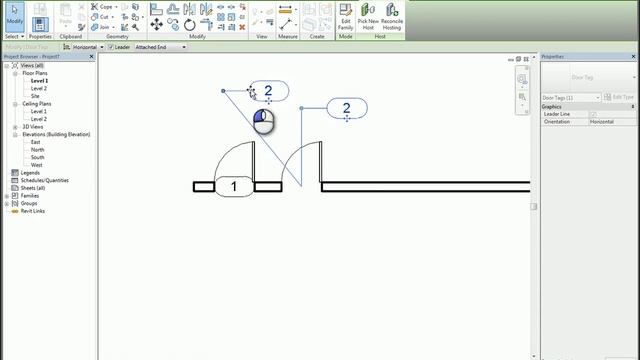Open the North elevation view
Viewport: 640px width, 360px height.
[x=37, y=150]
